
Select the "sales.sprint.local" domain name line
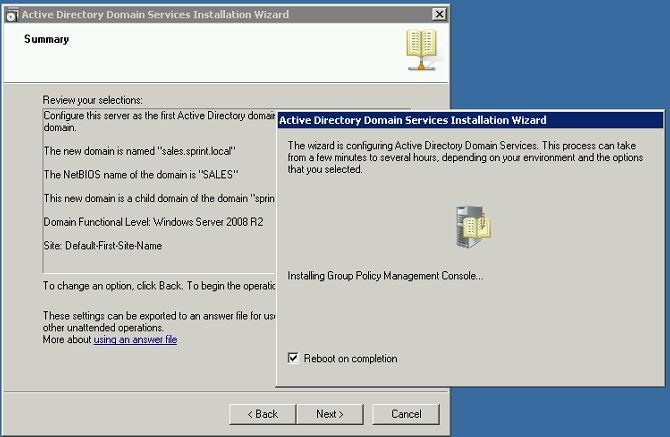139,150
